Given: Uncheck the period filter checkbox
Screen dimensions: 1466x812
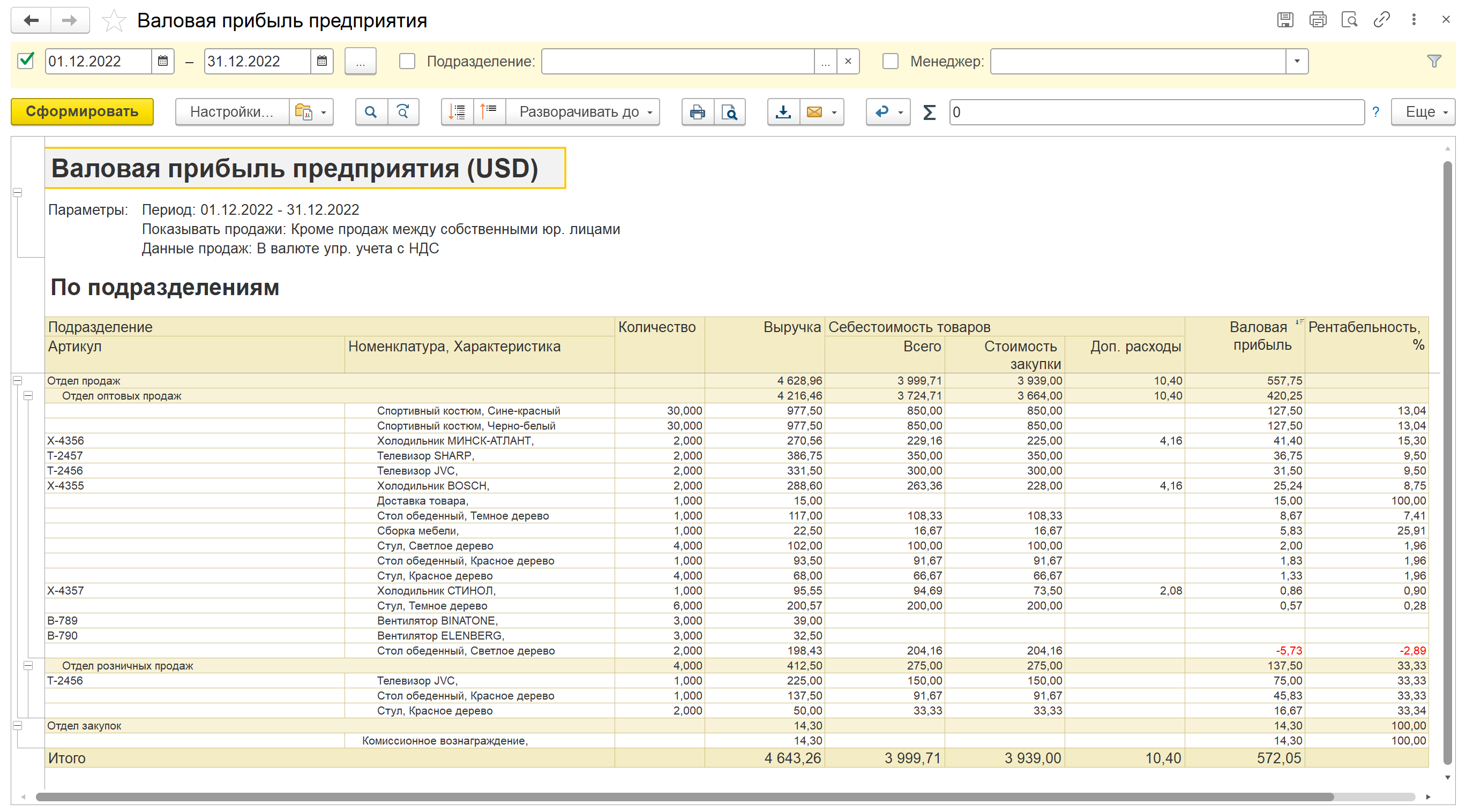Looking at the screenshot, I should pos(26,61).
